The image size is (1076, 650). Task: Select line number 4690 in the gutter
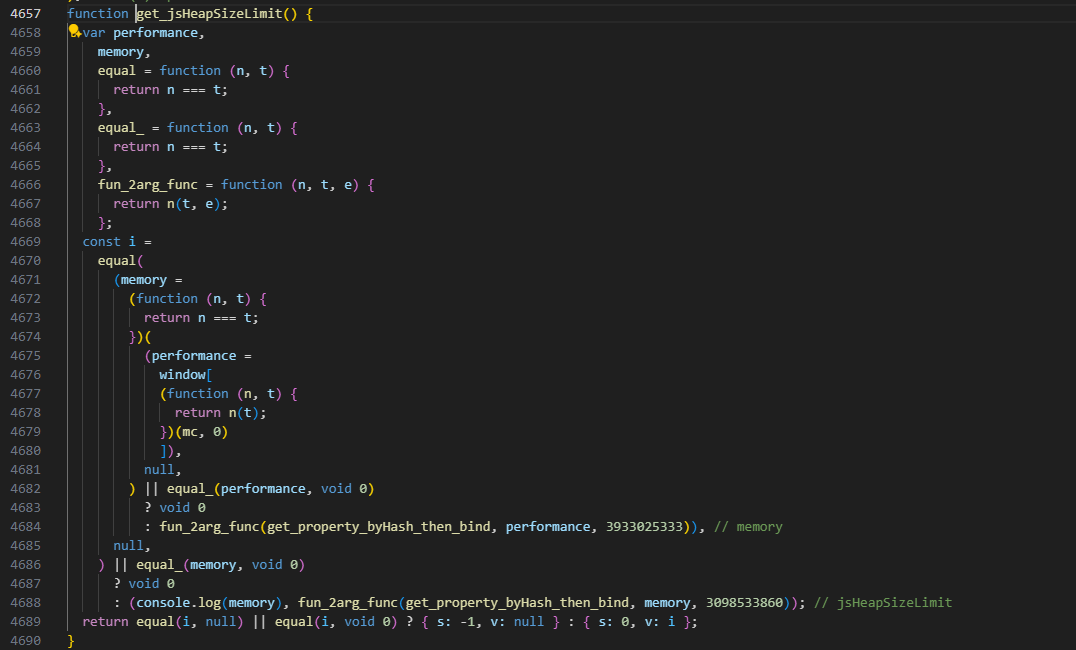tap(25, 640)
